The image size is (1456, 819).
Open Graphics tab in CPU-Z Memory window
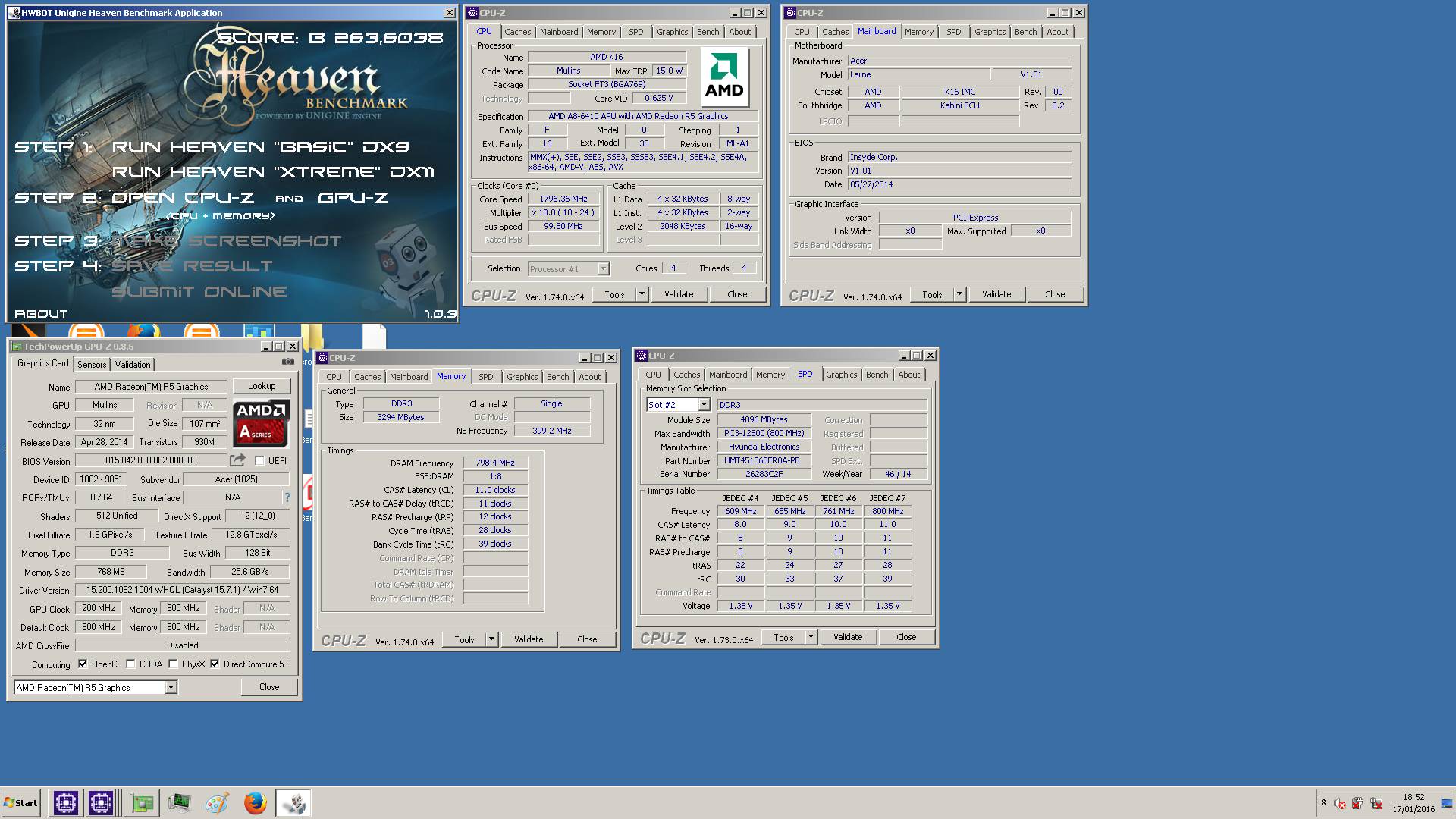(522, 377)
